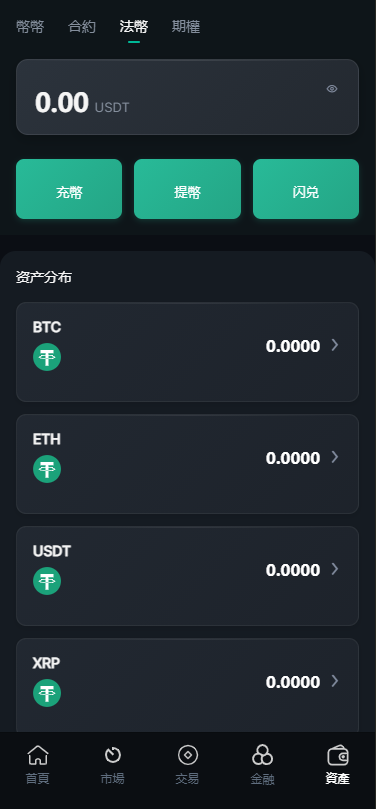The height and width of the screenshot is (809, 376).
Task: Click the Tether icon under BTC
Action: tap(47, 357)
